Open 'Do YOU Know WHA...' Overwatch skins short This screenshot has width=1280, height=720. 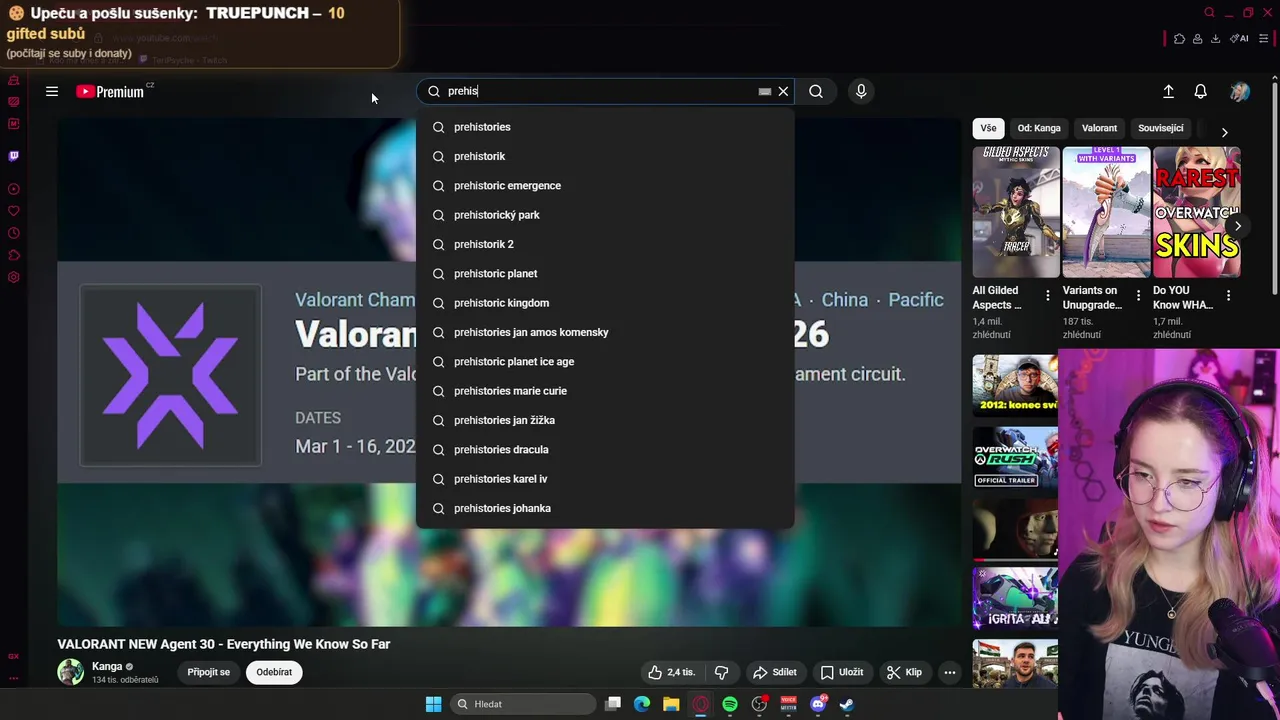coord(1196,212)
